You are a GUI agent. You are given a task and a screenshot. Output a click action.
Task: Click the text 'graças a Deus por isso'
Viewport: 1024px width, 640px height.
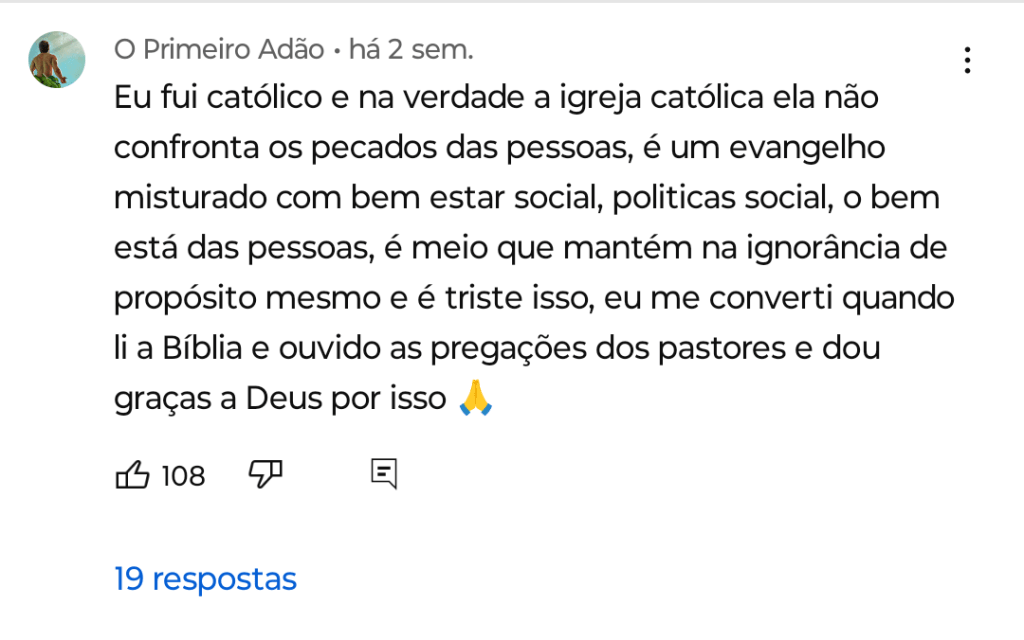click(x=280, y=399)
